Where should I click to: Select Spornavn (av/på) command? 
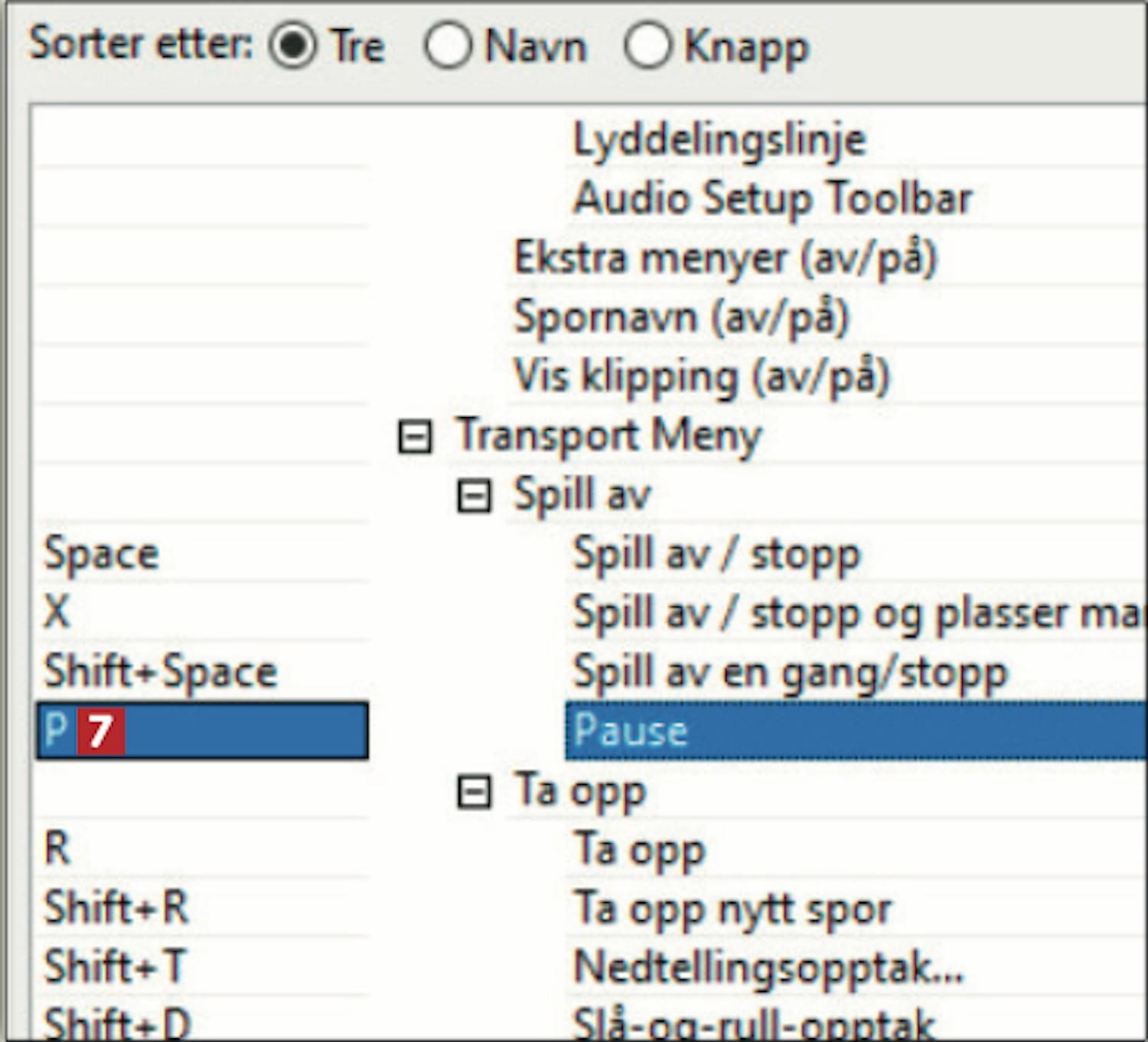pyautogui.click(x=680, y=317)
